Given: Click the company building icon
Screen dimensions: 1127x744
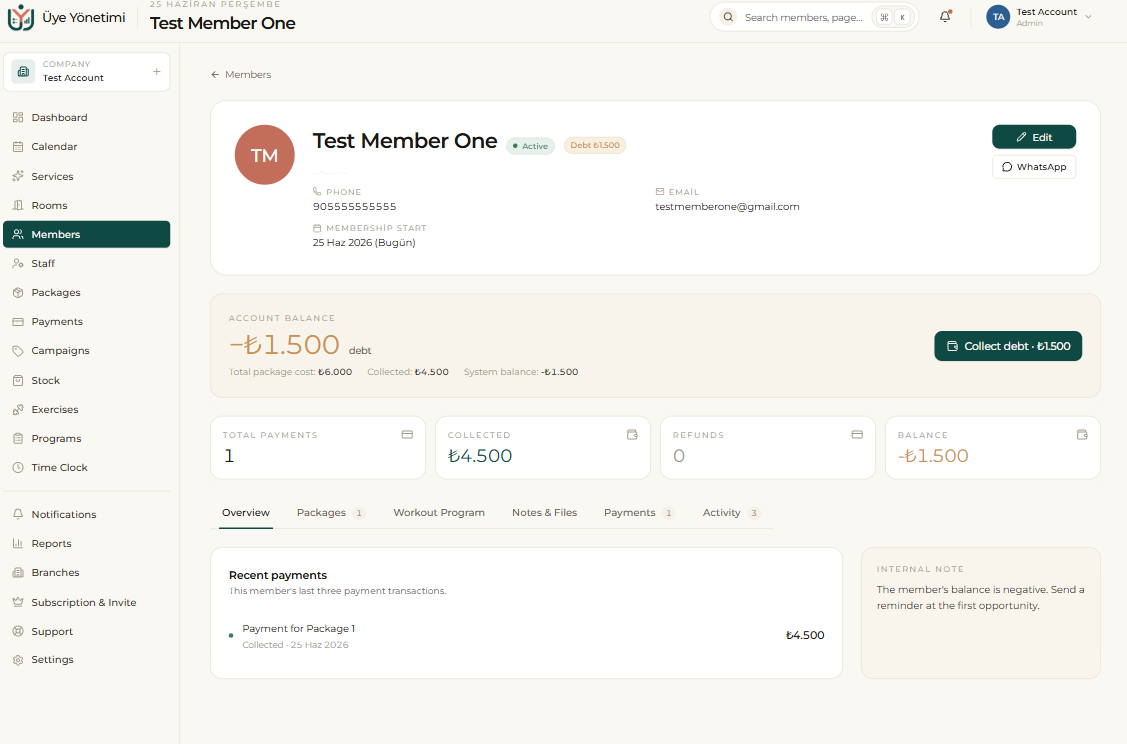Looking at the screenshot, I should pos(23,71).
